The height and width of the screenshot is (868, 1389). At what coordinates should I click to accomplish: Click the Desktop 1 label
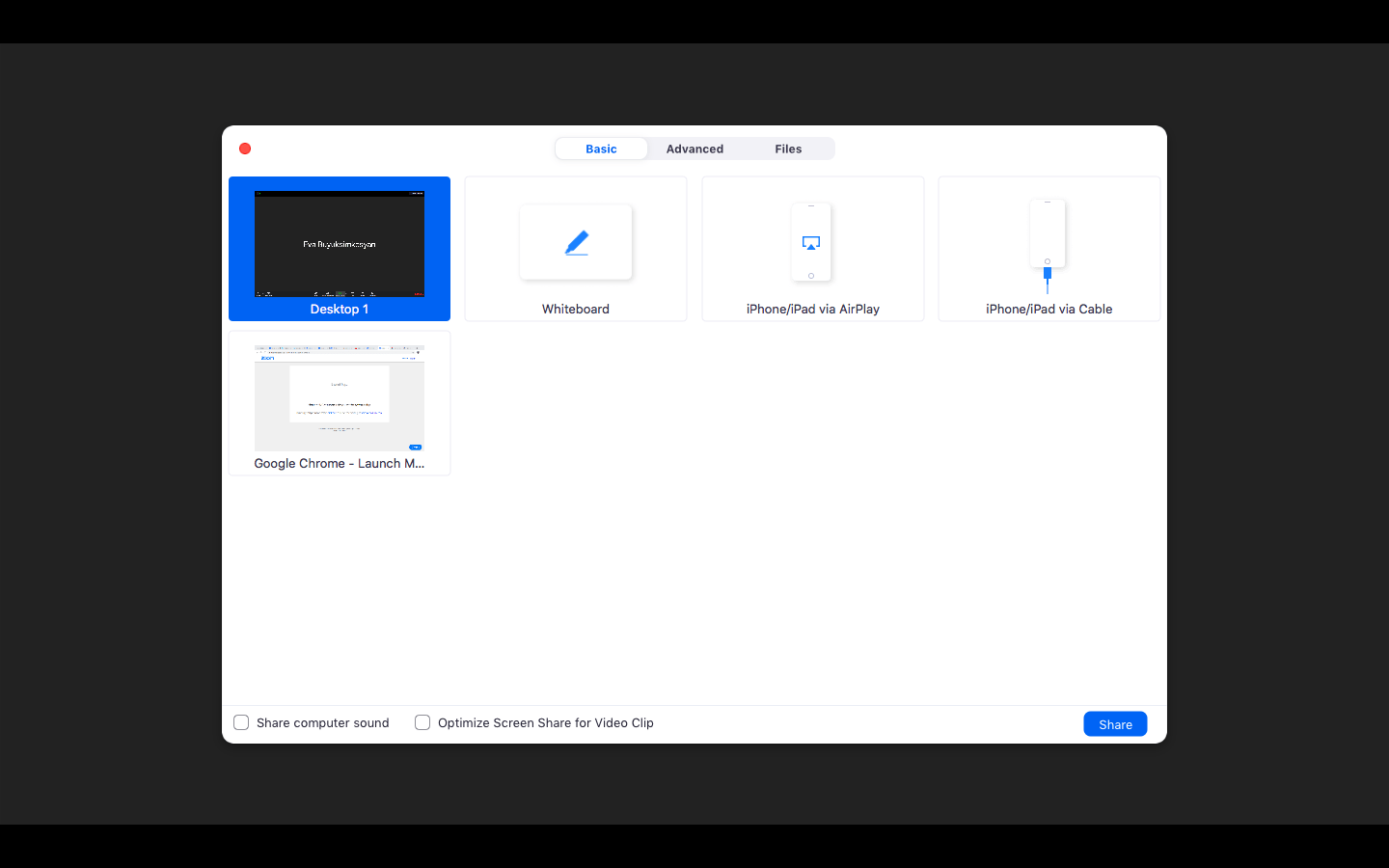tap(340, 309)
